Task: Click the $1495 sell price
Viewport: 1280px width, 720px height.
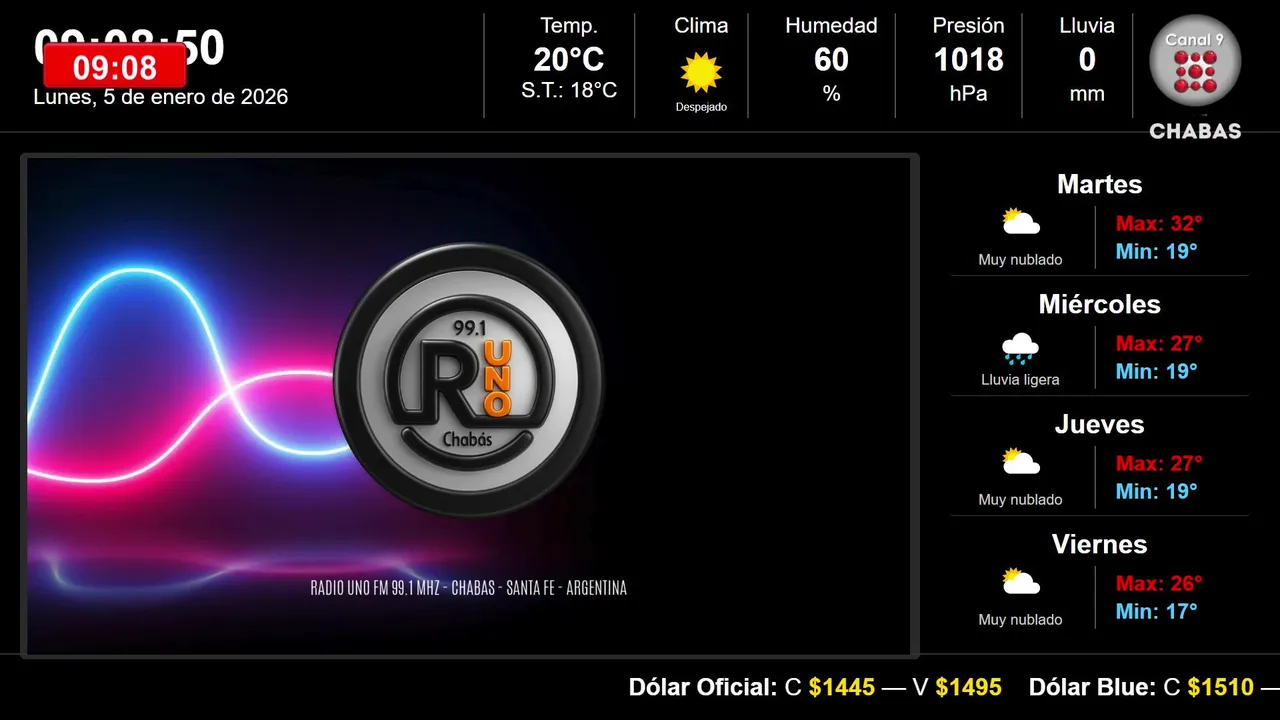Action: click(968, 687)
